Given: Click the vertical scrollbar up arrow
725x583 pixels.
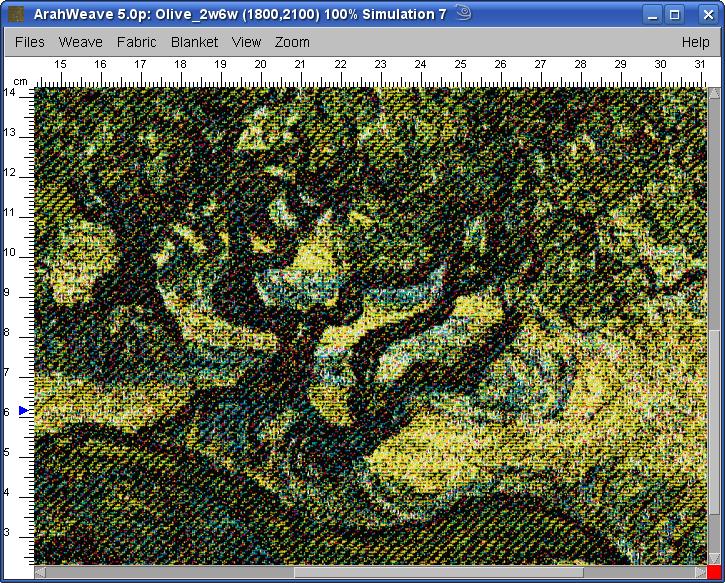Looking at the screenshot, I should pyautogui.click(x=714, y=94).
